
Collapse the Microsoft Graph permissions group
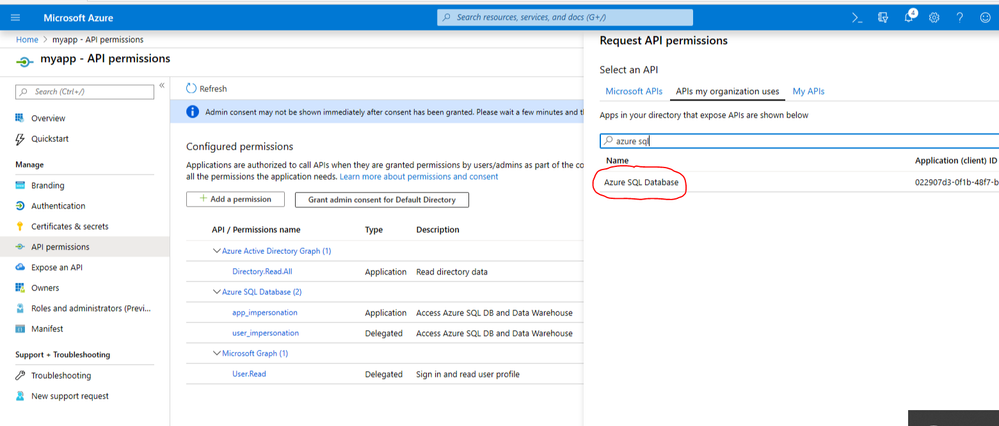(217, 353)
